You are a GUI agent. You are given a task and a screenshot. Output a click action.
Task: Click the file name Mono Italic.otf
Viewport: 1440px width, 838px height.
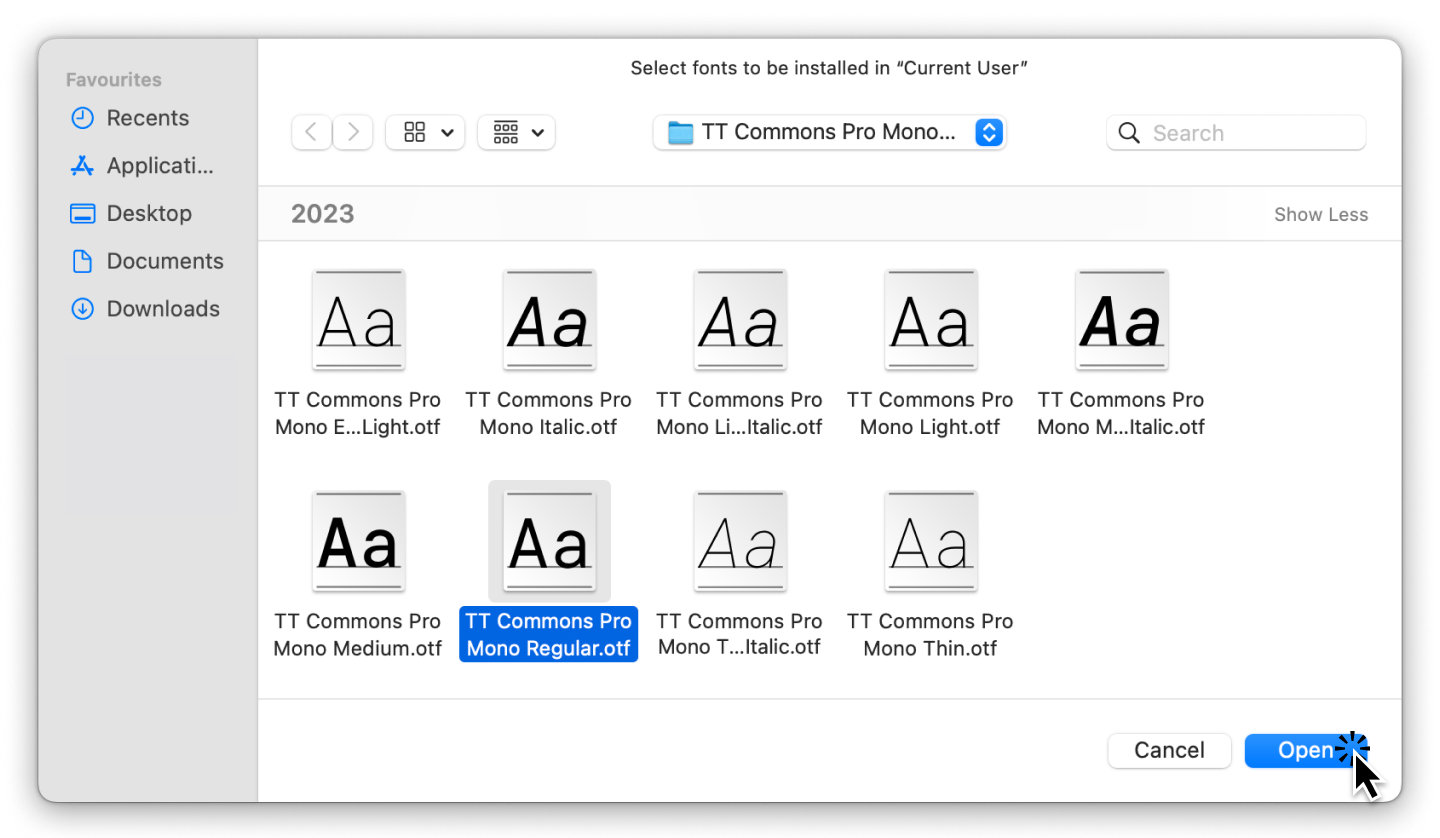[549, 413]
